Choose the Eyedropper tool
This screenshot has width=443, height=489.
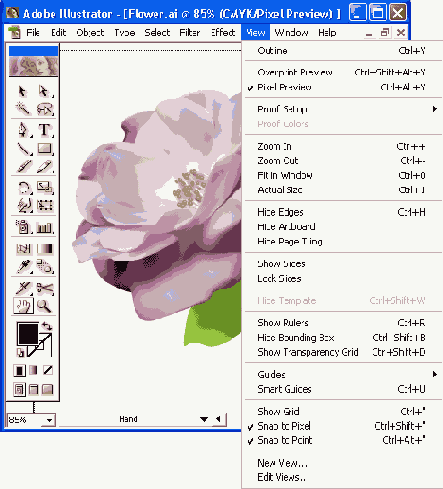[24, 267]
